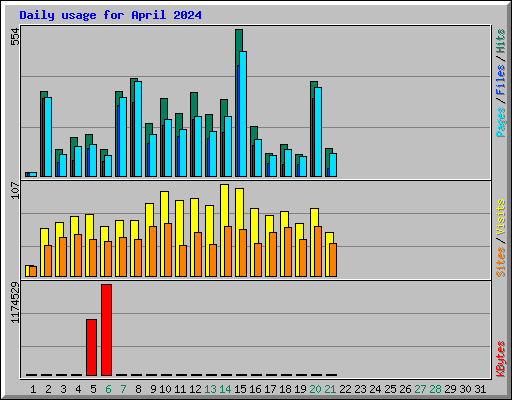Click the cyan pages bar for day 2

pyautogui.click(x=48, y=137)
